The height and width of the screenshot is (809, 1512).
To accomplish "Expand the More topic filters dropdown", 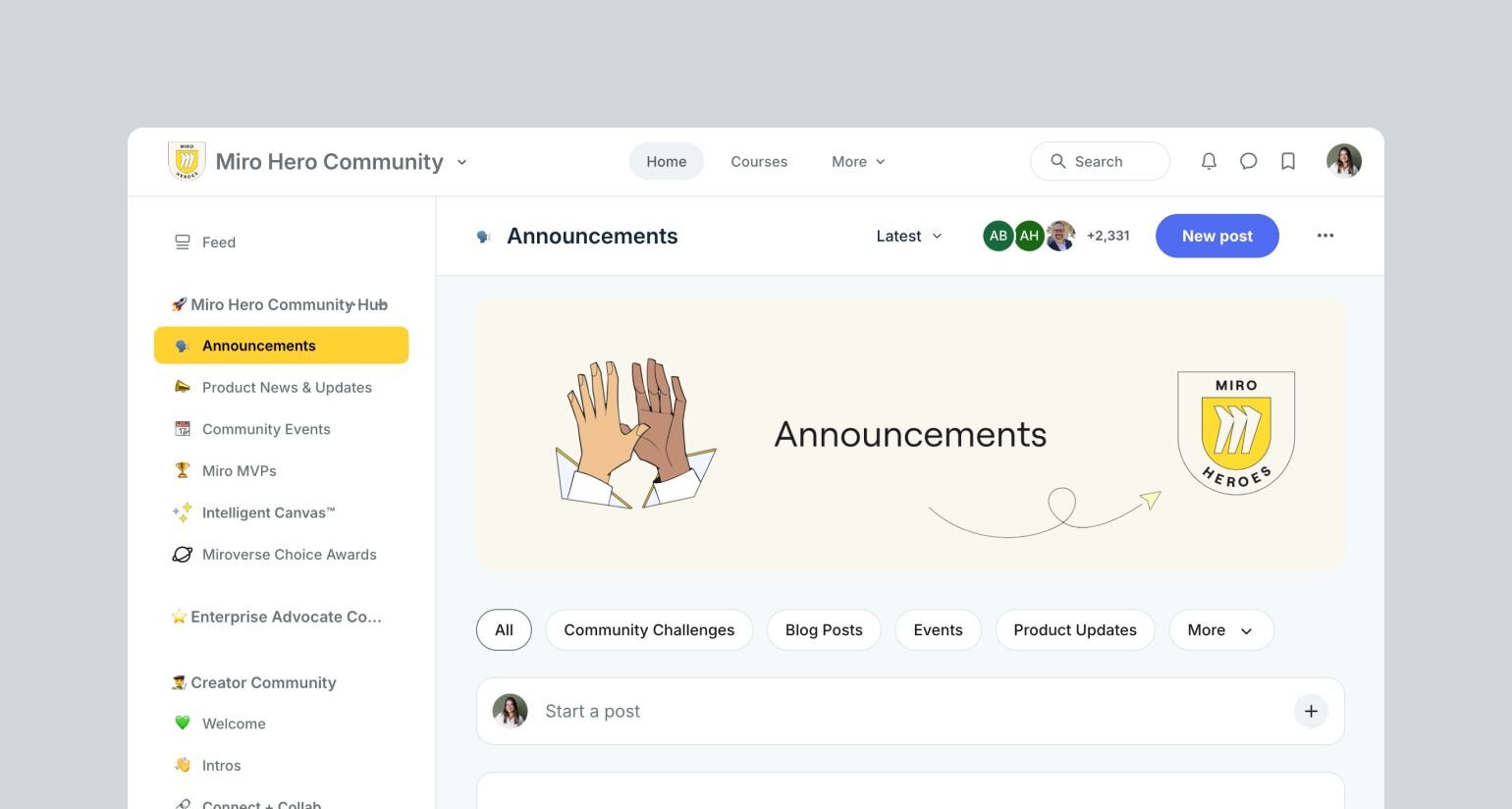I will pos(1221,629).
